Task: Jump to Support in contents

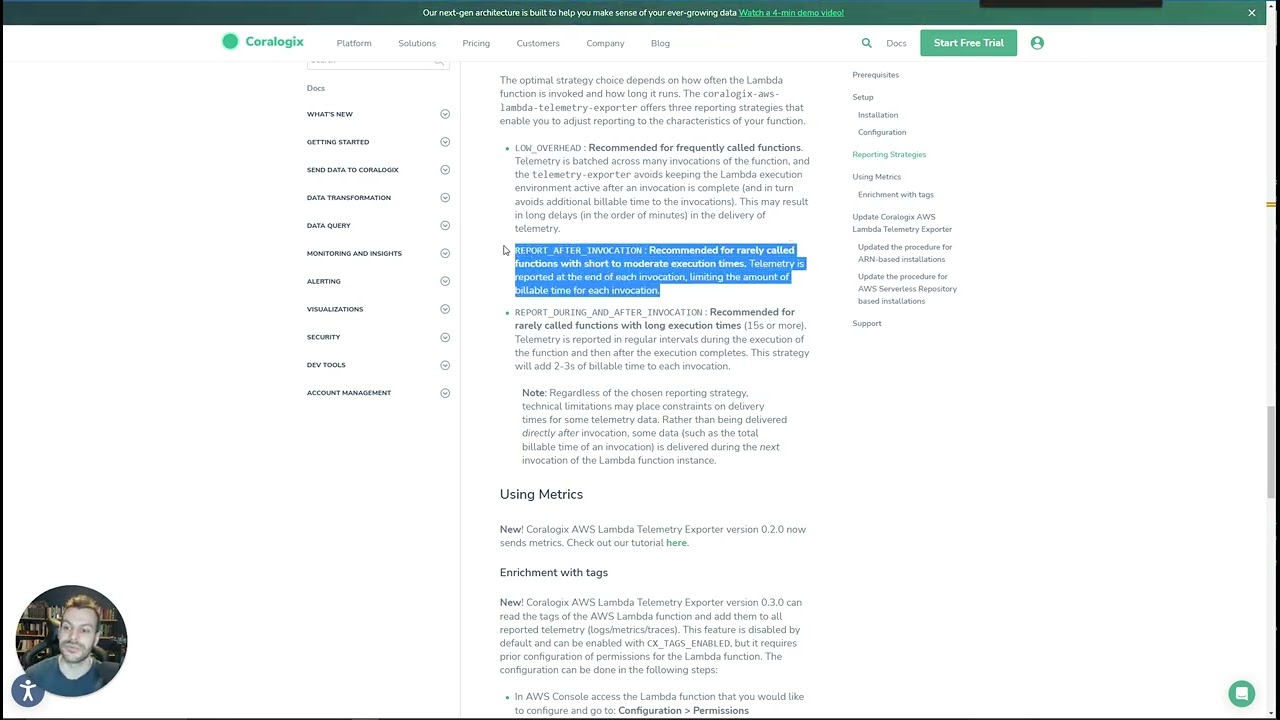Action: point(867,324)
